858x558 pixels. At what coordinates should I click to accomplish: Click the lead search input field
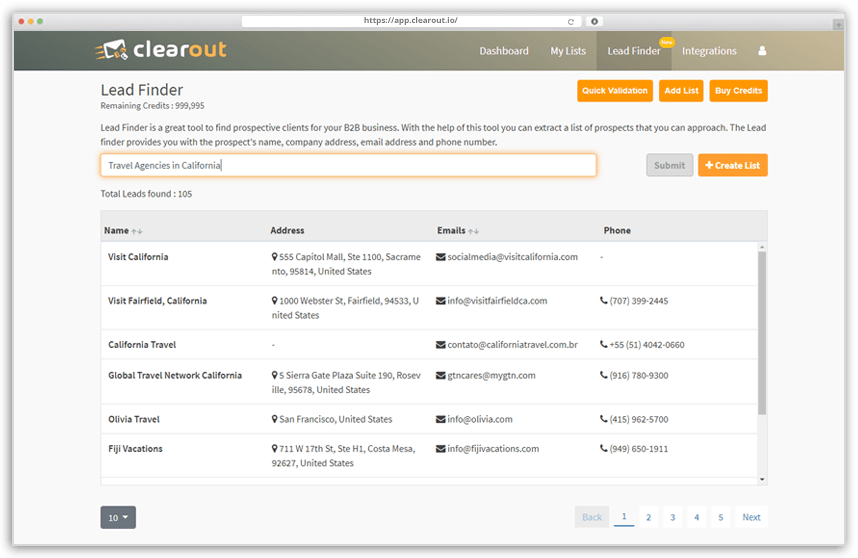(x=349, y=165)
